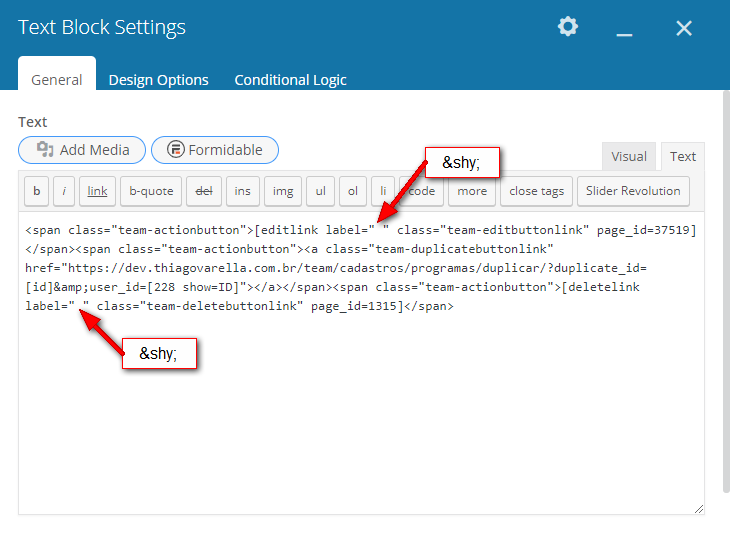The height and width of the screenshot is (533, 730).
Task: Switch to the General tab
Action: [57, 79]
